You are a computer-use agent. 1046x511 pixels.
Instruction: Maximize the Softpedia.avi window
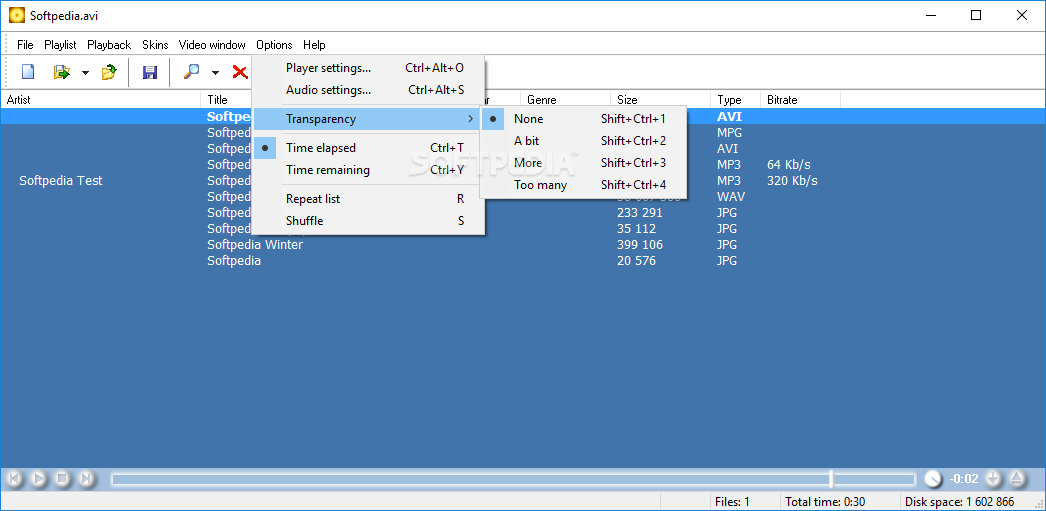click(x=976, y=15)
